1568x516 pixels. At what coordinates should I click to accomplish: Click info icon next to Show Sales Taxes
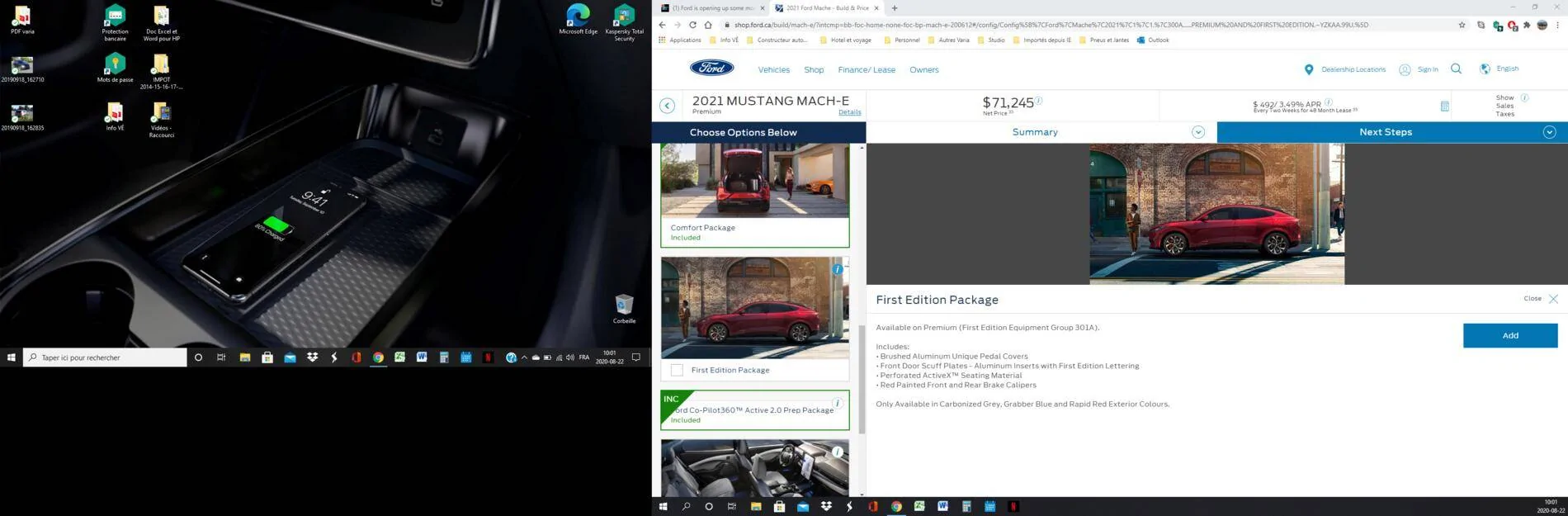coord(1524,97)
